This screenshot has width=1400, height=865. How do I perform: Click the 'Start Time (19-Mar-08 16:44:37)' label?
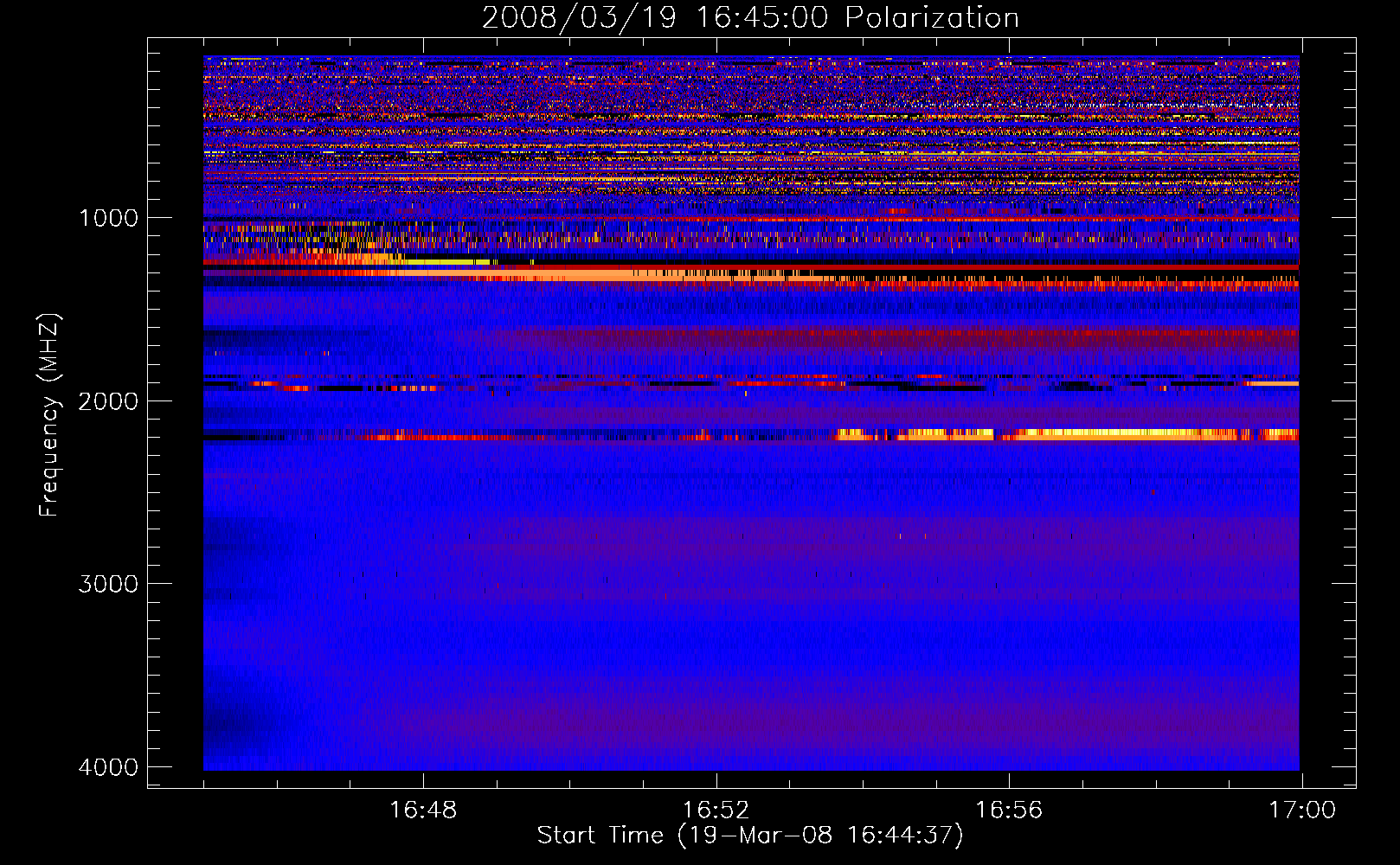750,836
